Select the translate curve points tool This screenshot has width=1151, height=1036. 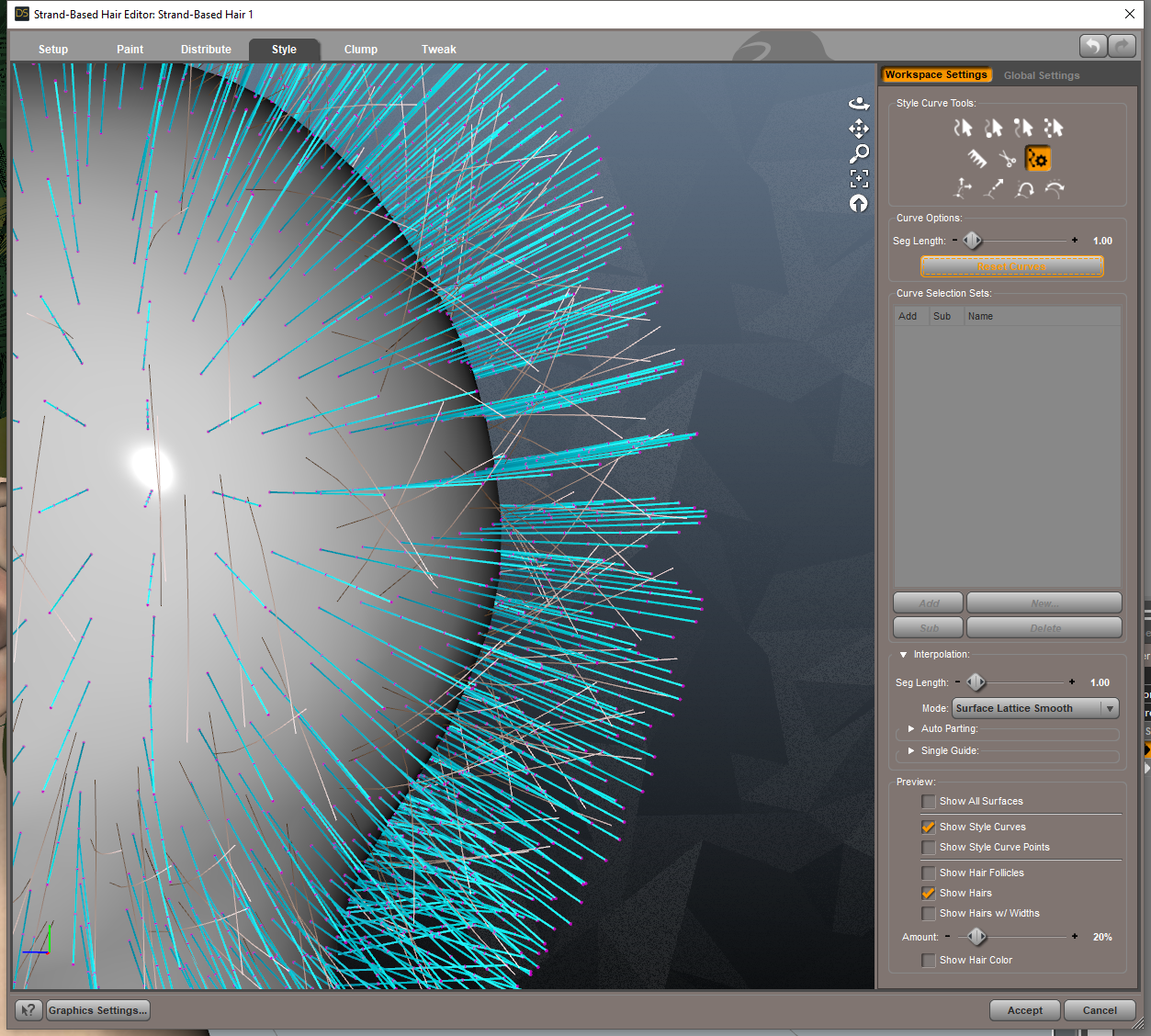pos(963,188)
